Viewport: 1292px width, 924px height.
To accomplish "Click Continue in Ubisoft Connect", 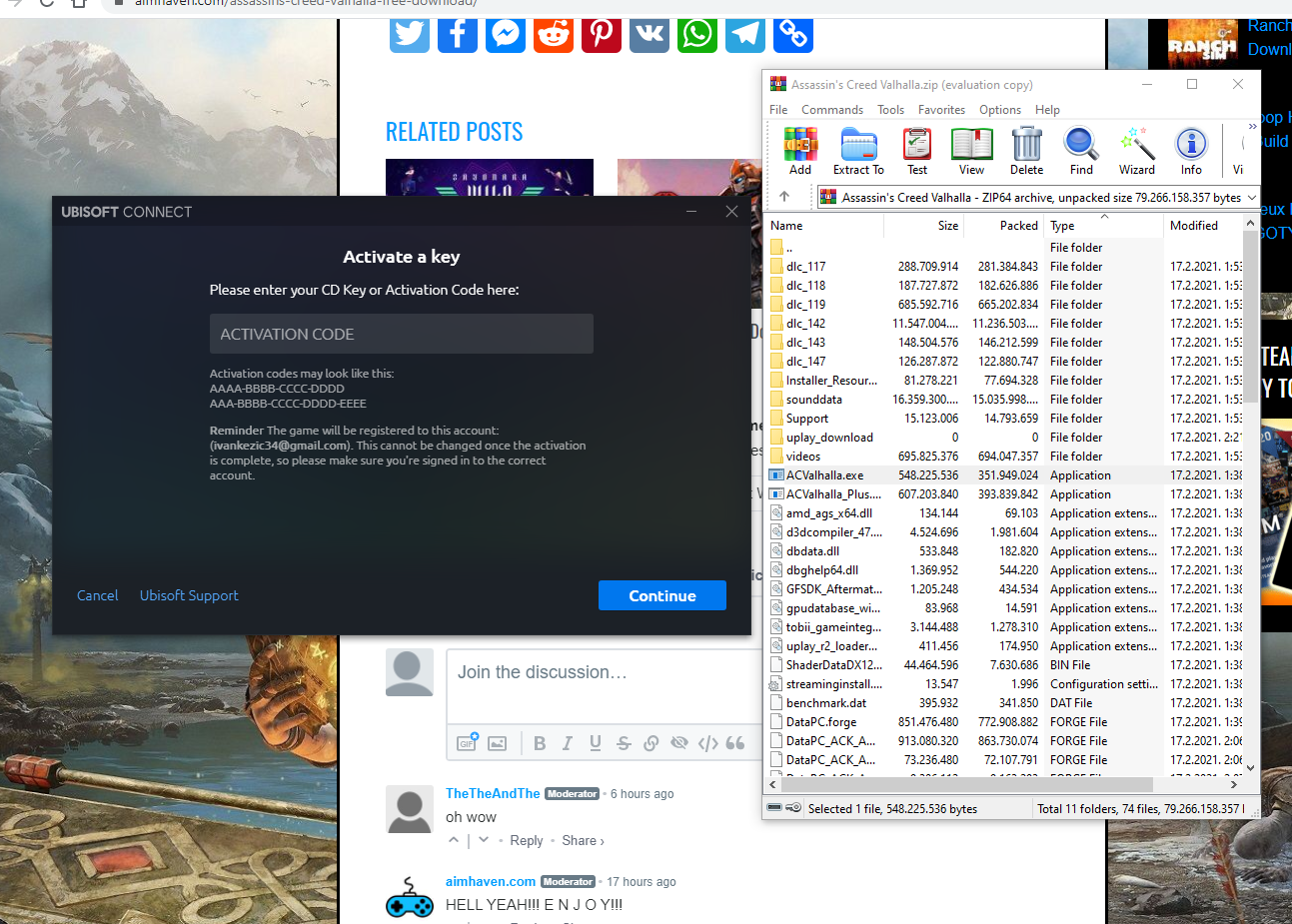I will (662, 595).
